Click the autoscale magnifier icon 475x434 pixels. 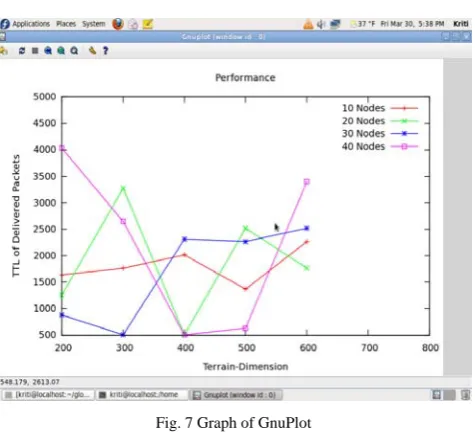(x=74, y=51)
